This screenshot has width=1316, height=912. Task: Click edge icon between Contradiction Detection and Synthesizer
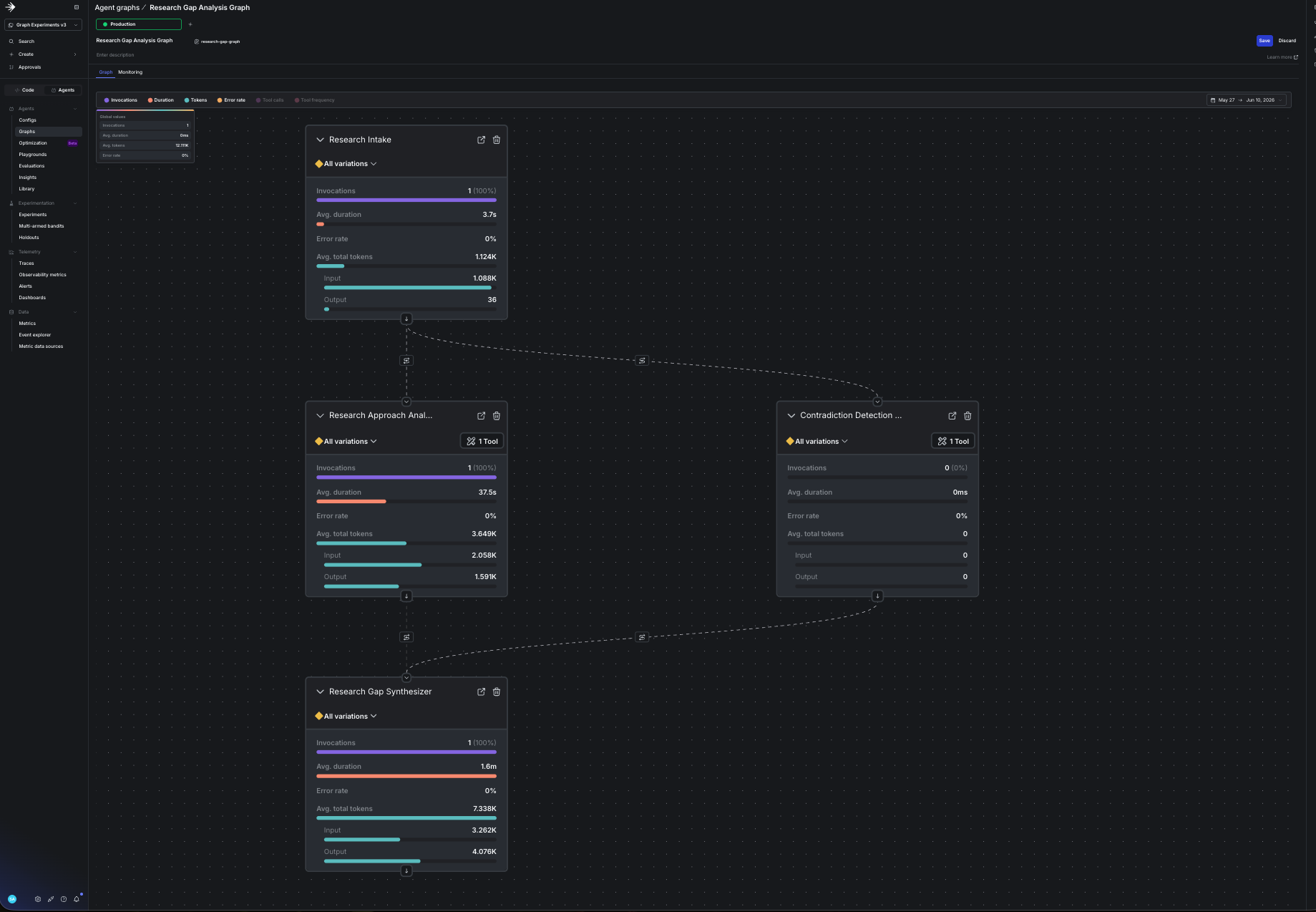(x=642, y=637)
